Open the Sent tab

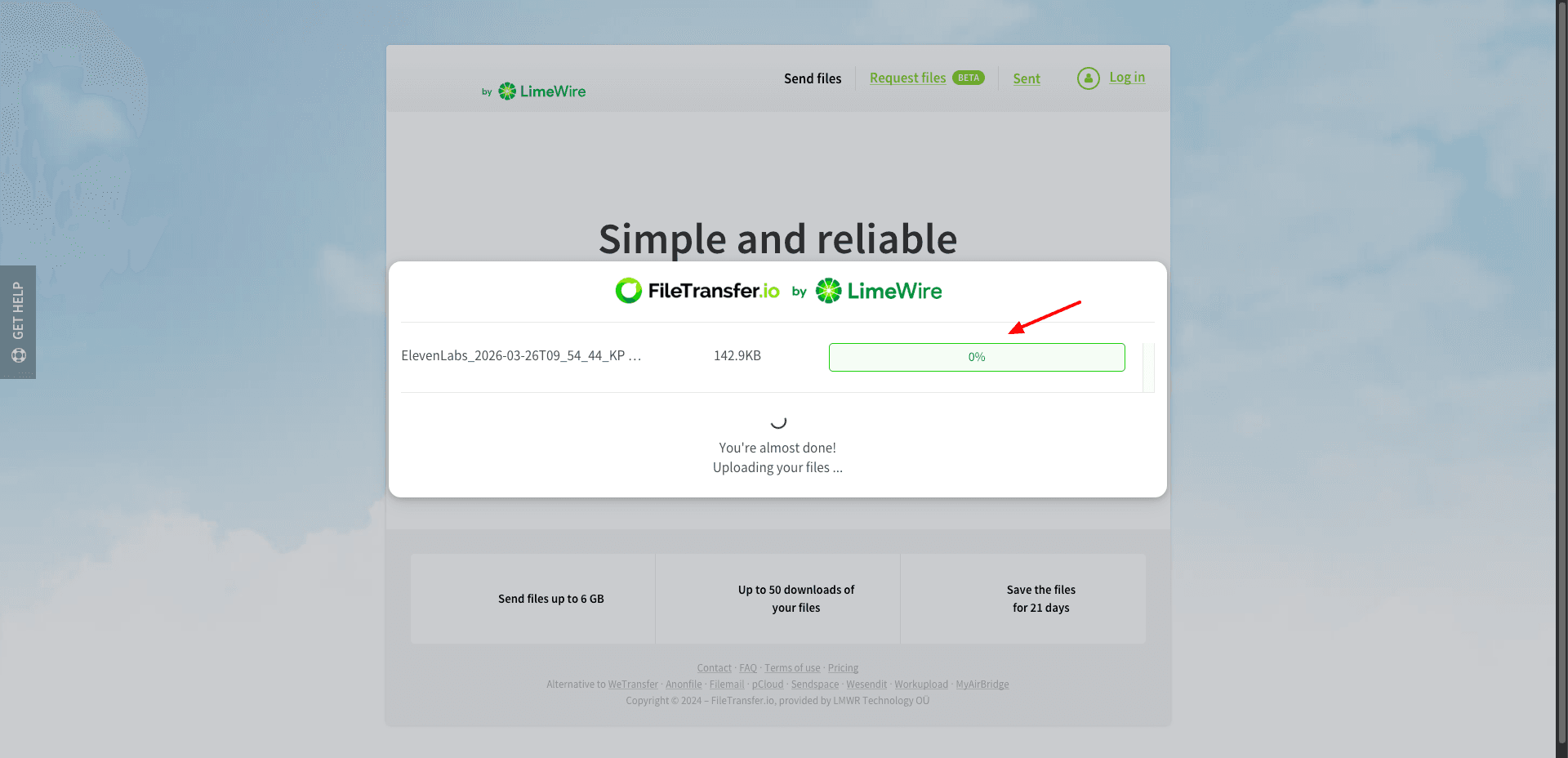tap(1027, 78)
